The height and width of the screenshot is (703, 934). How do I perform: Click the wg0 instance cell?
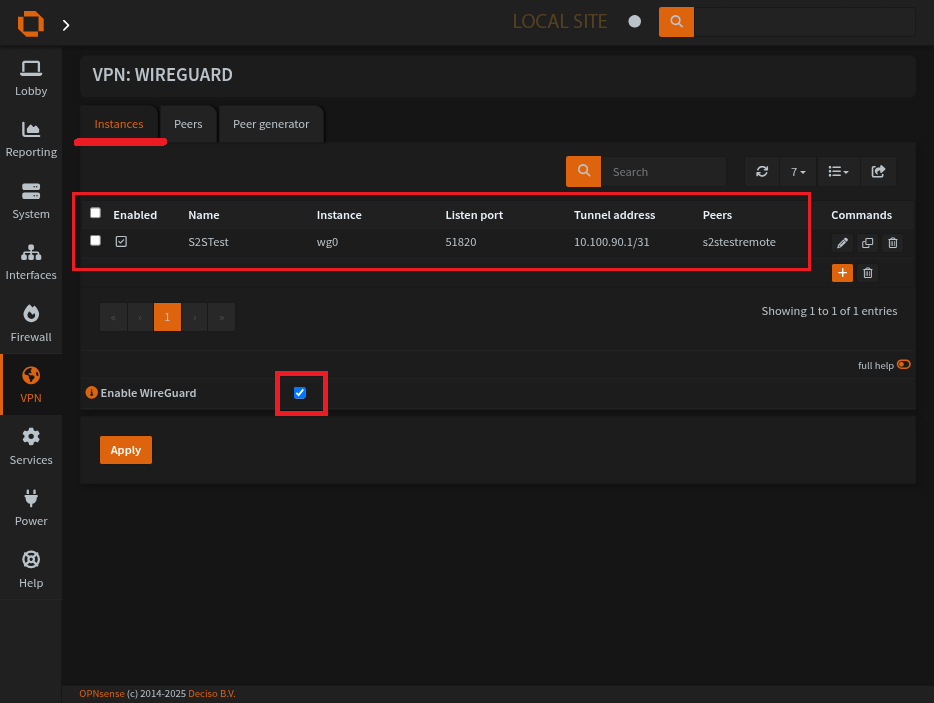click(327, 242)
